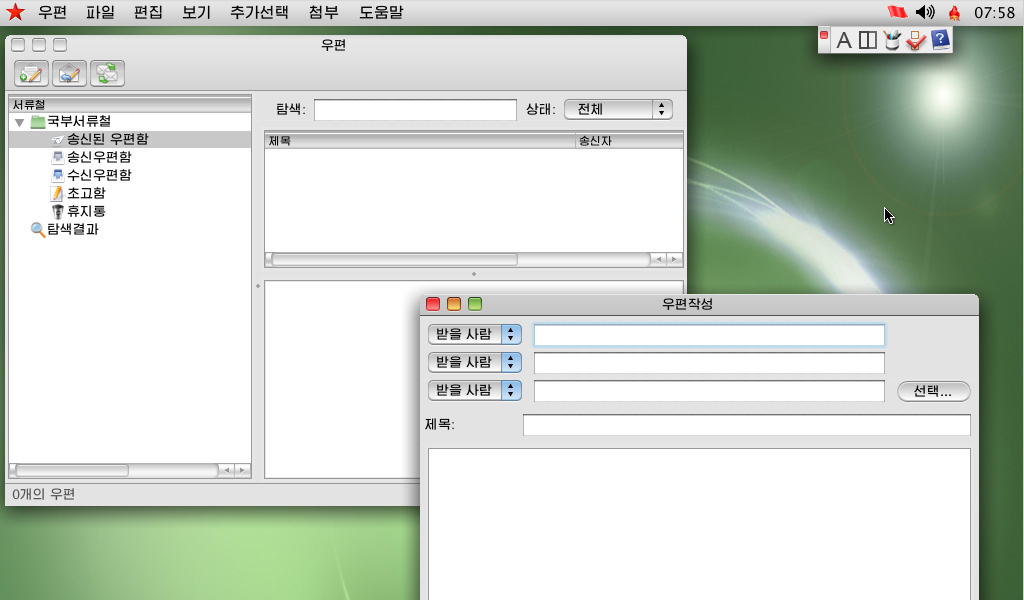Select the 휴지통 trash folder

85,211
